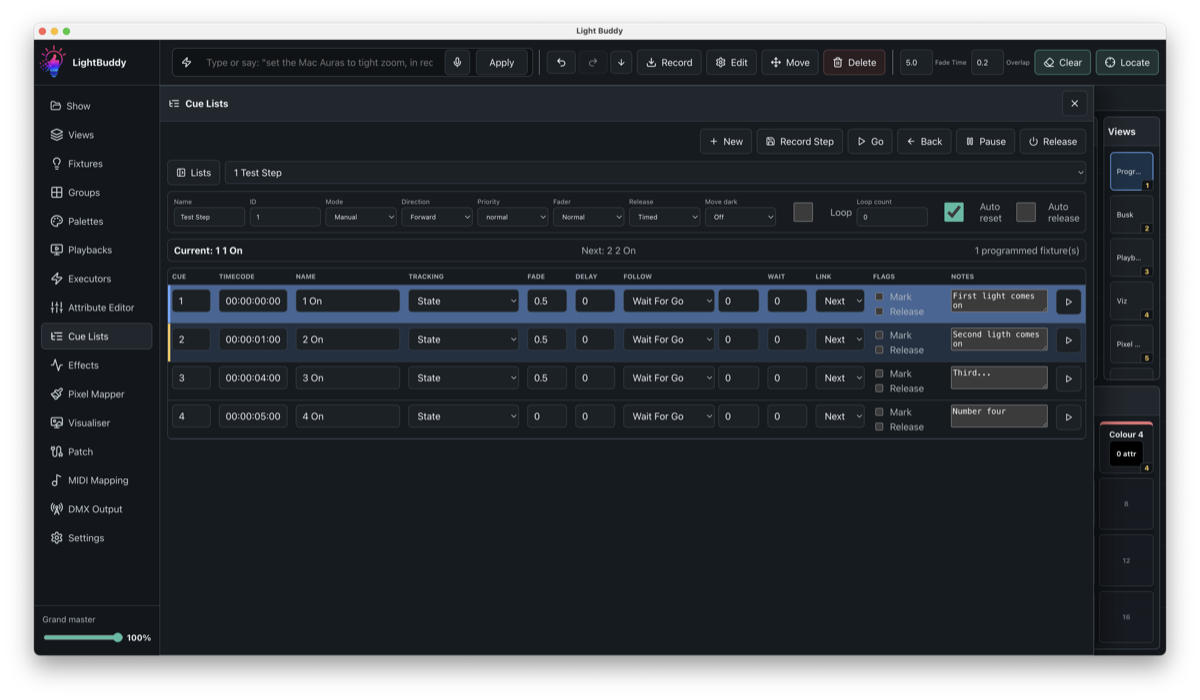Image resolution: width=1200 pixels, height=700 pixels.
Task: Select the Busk view thumbnail
Action: (x=1131, y=215)
